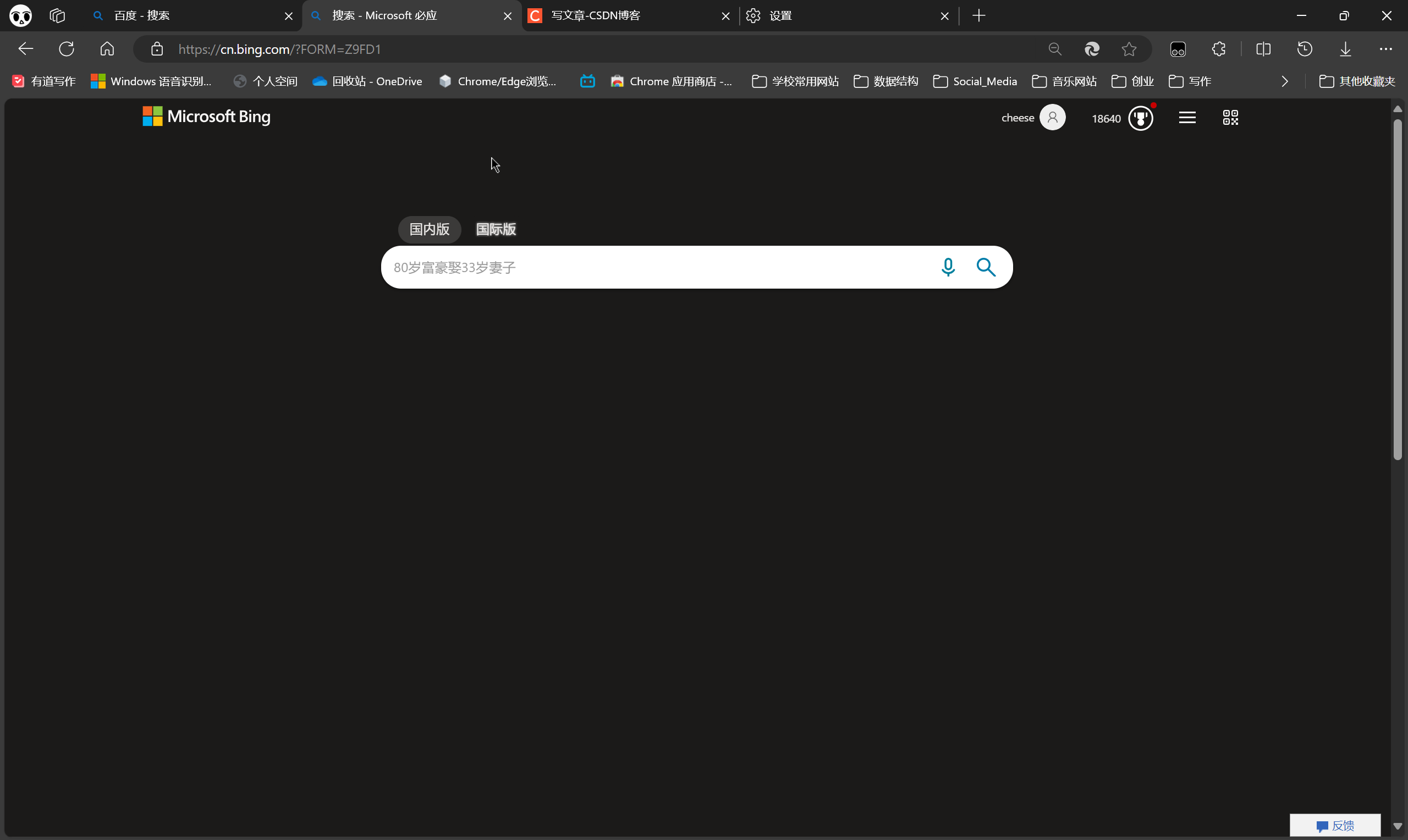
Task: Open the 学校常用网站 bookmark folder
Action: click(x=795, y=81)
